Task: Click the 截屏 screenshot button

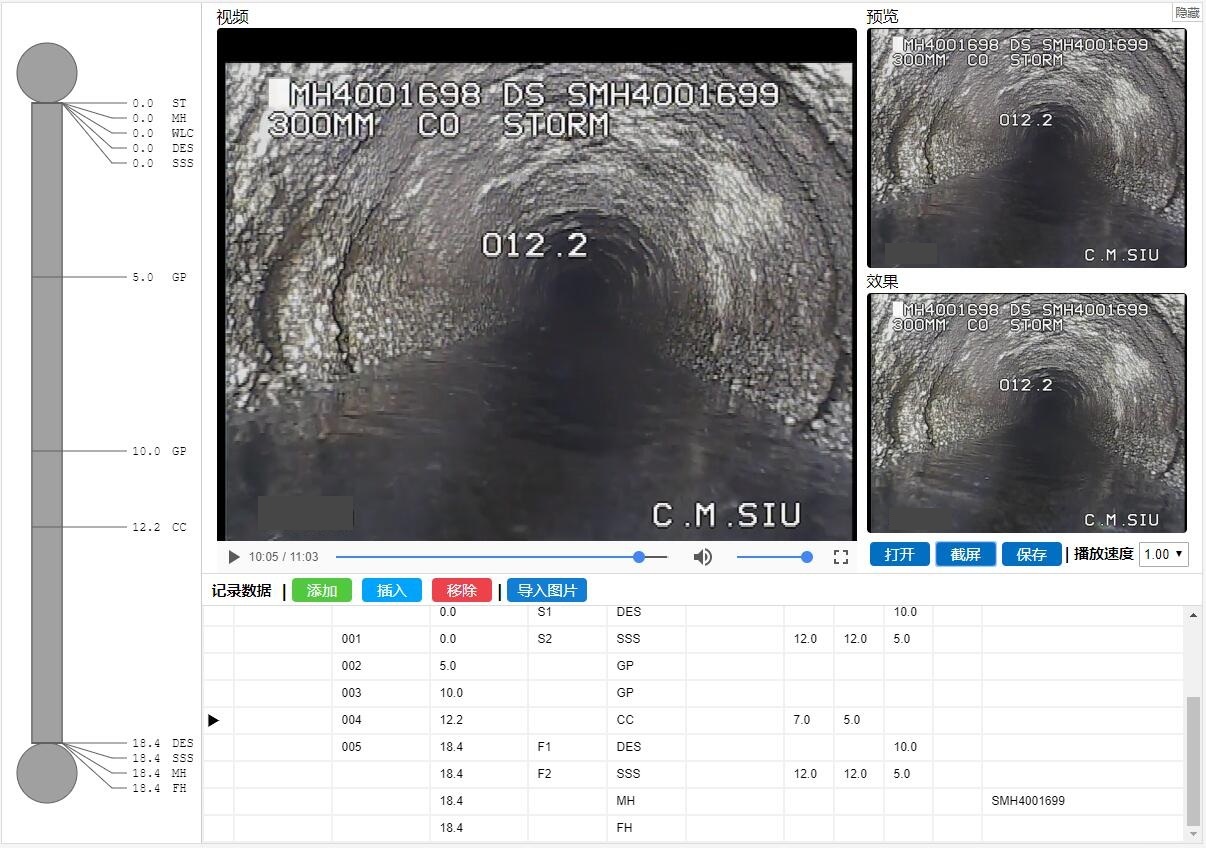Action: point(965,554)
